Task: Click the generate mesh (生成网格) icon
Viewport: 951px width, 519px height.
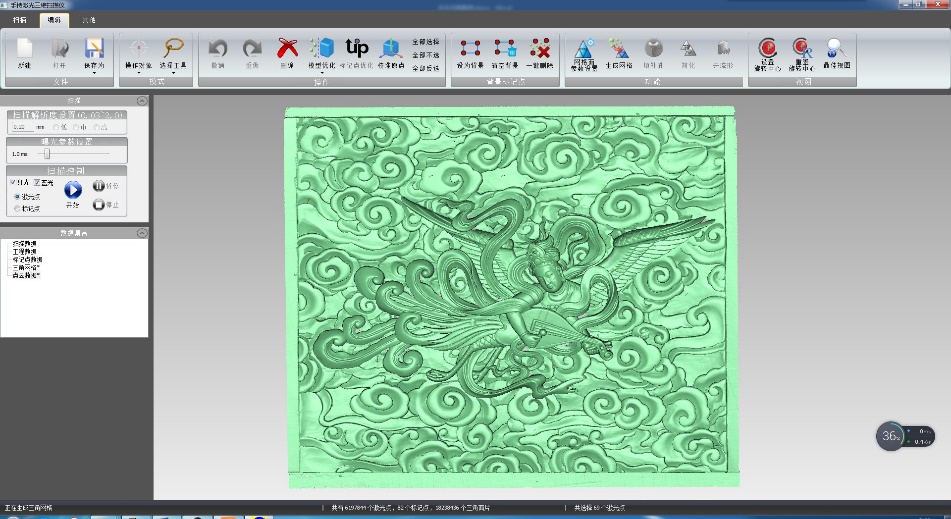Action: [619, 48]
